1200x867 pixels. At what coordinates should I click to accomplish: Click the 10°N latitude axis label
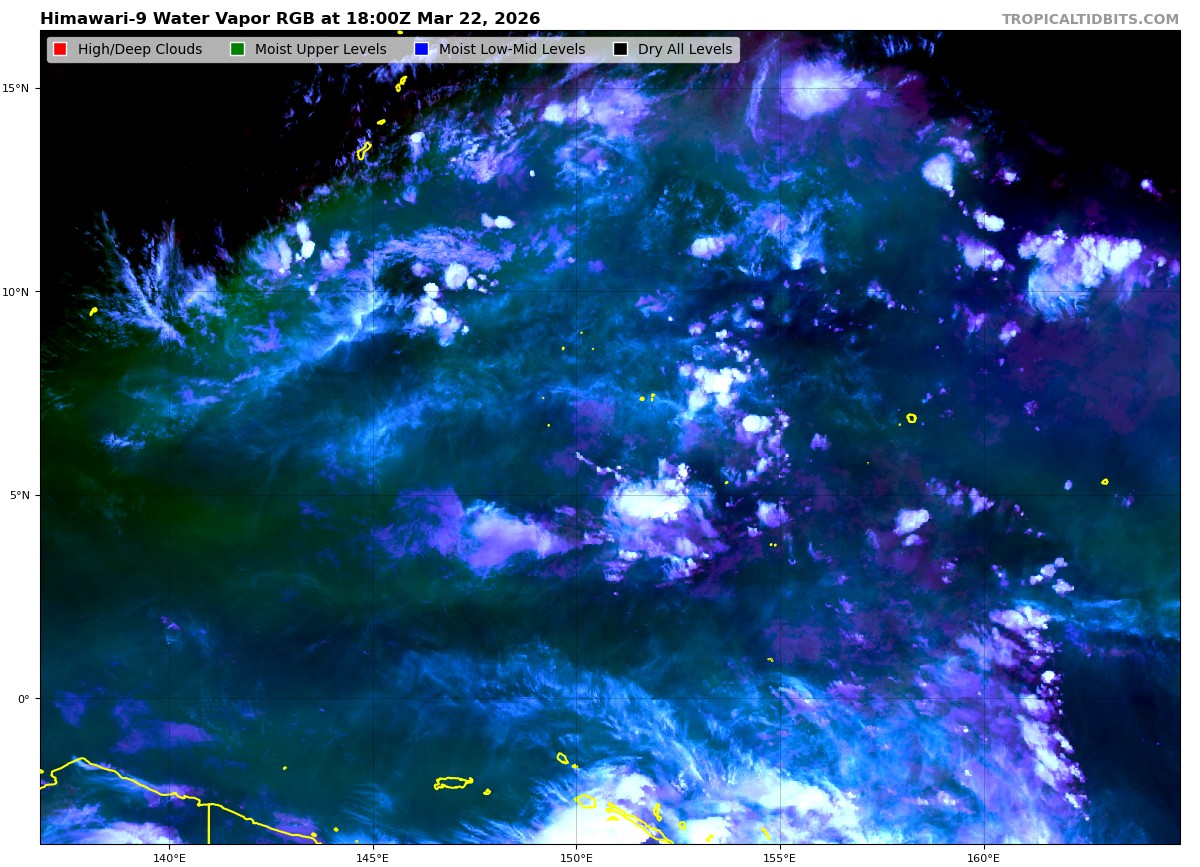[x=17, y=292]
